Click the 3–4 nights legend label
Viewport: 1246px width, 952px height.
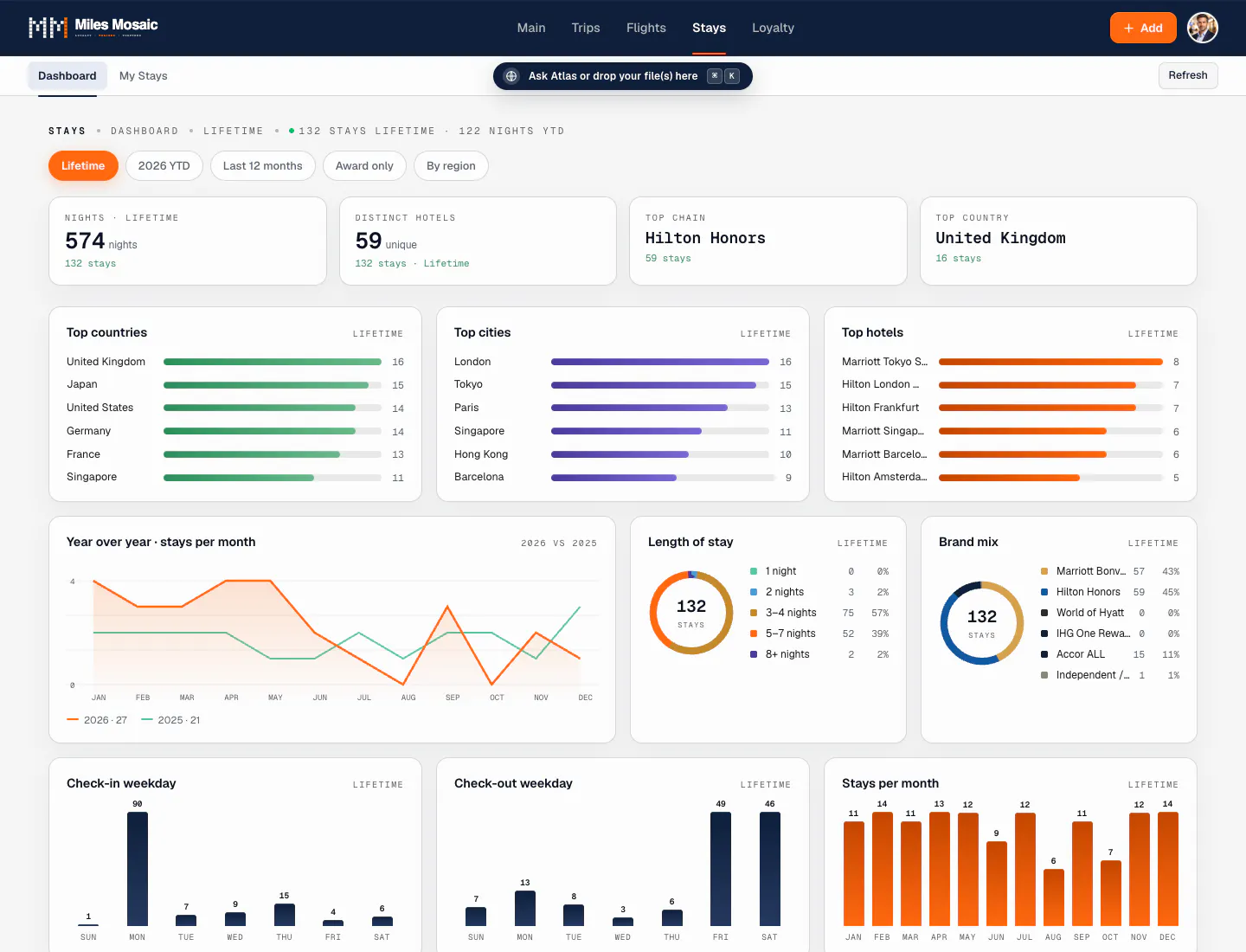coord(791,613)
